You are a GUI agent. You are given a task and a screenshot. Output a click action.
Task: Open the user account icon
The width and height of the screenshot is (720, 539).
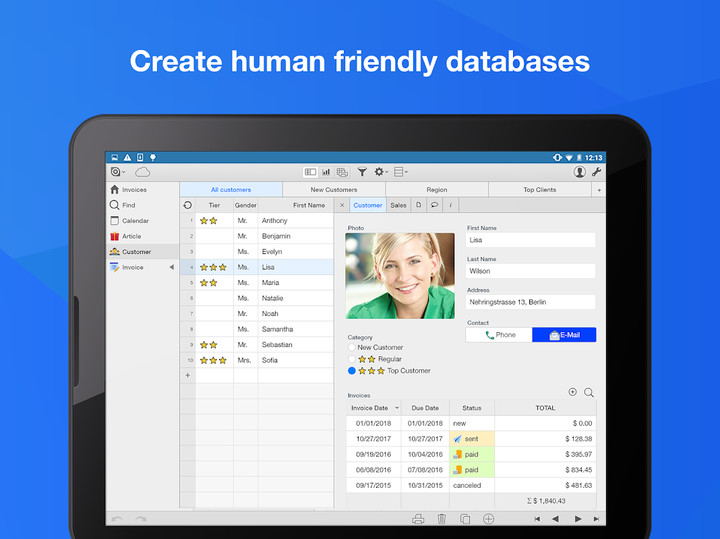(x=579, y=172)
